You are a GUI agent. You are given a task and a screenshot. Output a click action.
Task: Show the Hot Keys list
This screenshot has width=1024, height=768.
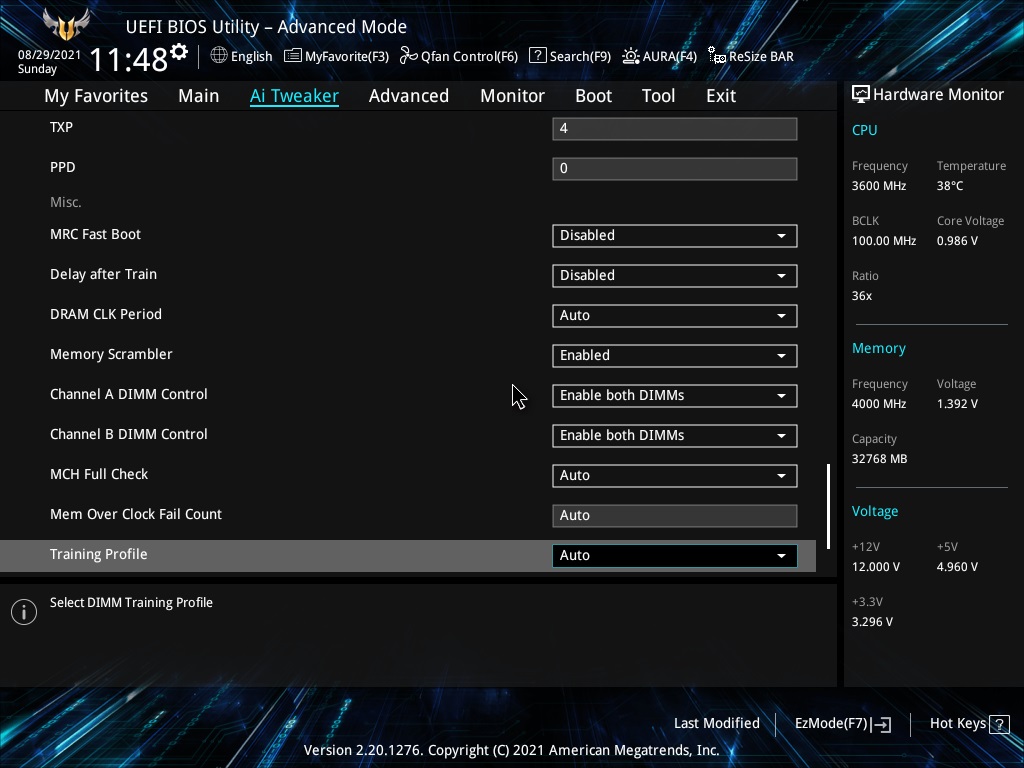pyautogui.click(x=969, y=724)
